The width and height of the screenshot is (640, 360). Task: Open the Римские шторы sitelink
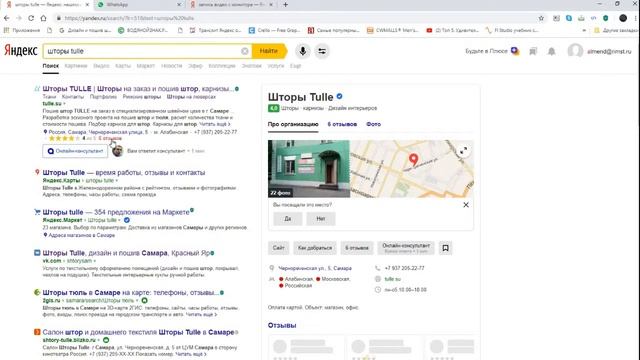coord(142,97)
